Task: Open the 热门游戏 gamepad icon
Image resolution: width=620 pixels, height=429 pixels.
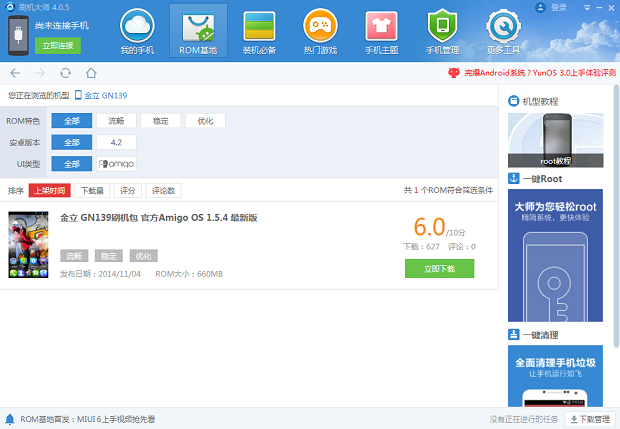Action: tap(320, 26)
